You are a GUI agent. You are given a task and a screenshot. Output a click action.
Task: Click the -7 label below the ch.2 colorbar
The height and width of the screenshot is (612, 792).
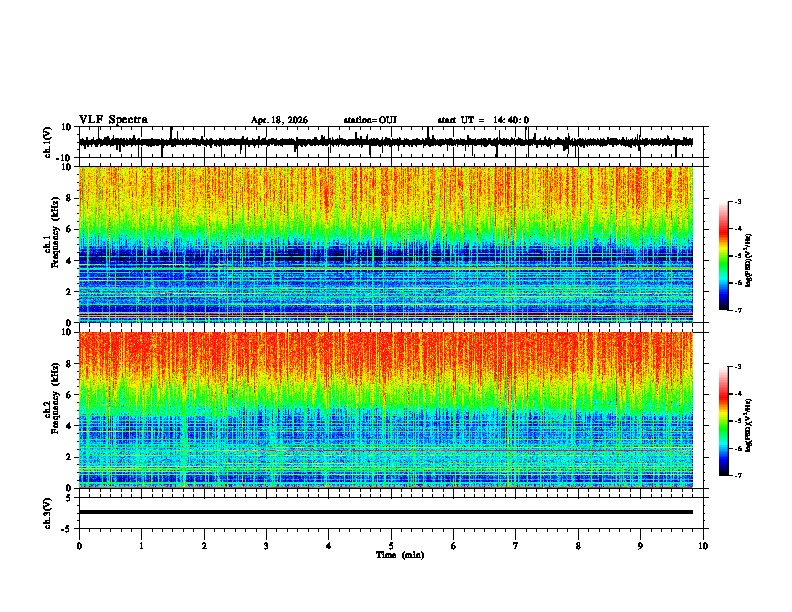coord(737,475)
